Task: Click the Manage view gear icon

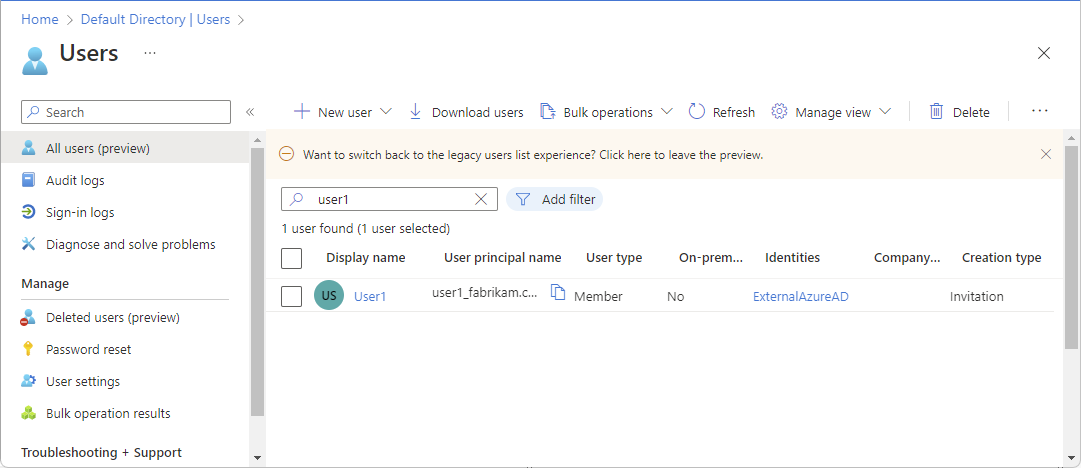Action: 779,112
